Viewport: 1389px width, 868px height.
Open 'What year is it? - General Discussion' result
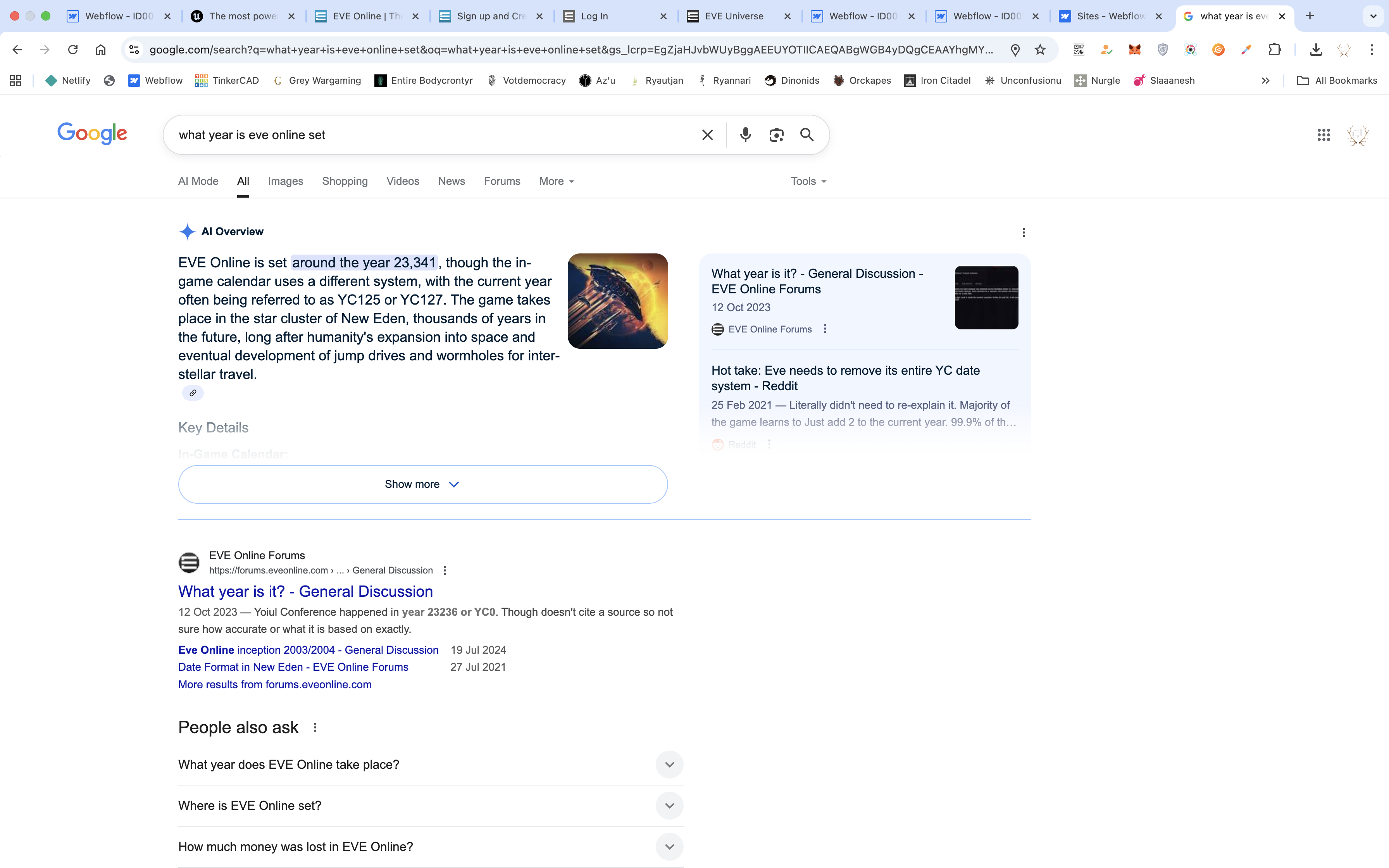pyautogui.click(x=305, y=591)
